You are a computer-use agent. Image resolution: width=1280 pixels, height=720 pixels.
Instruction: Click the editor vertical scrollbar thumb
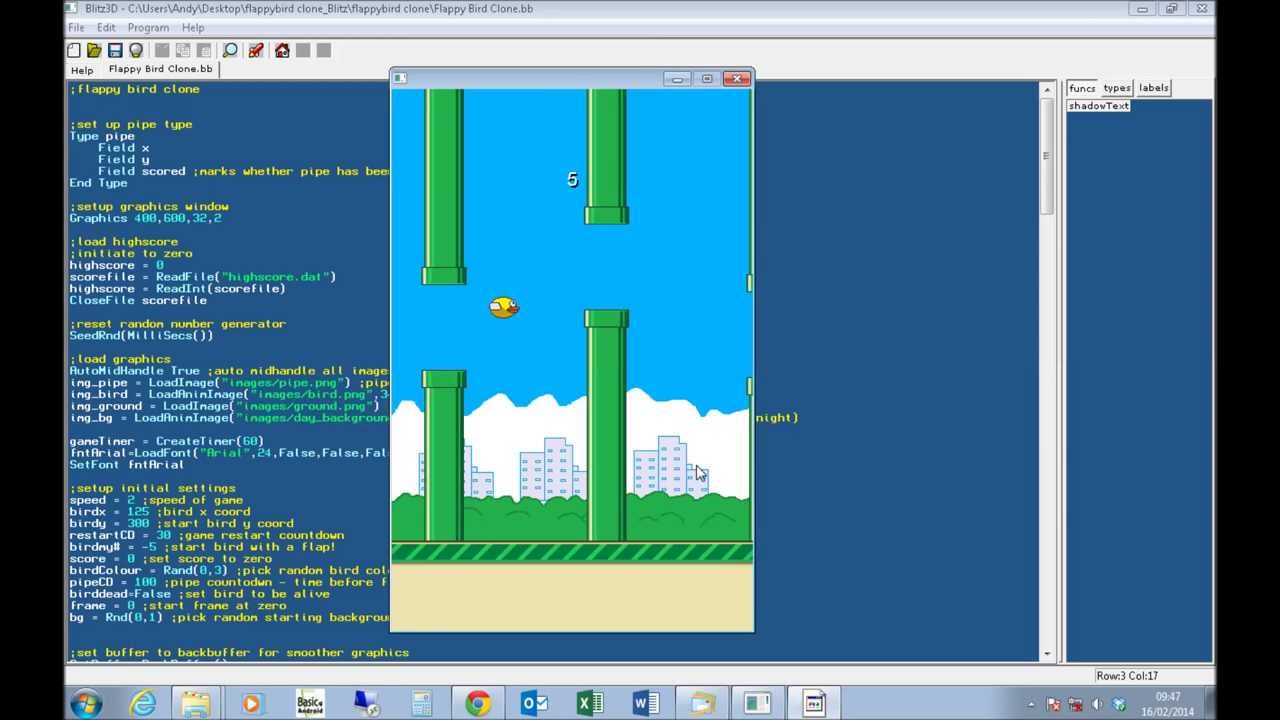[1047, 155]
